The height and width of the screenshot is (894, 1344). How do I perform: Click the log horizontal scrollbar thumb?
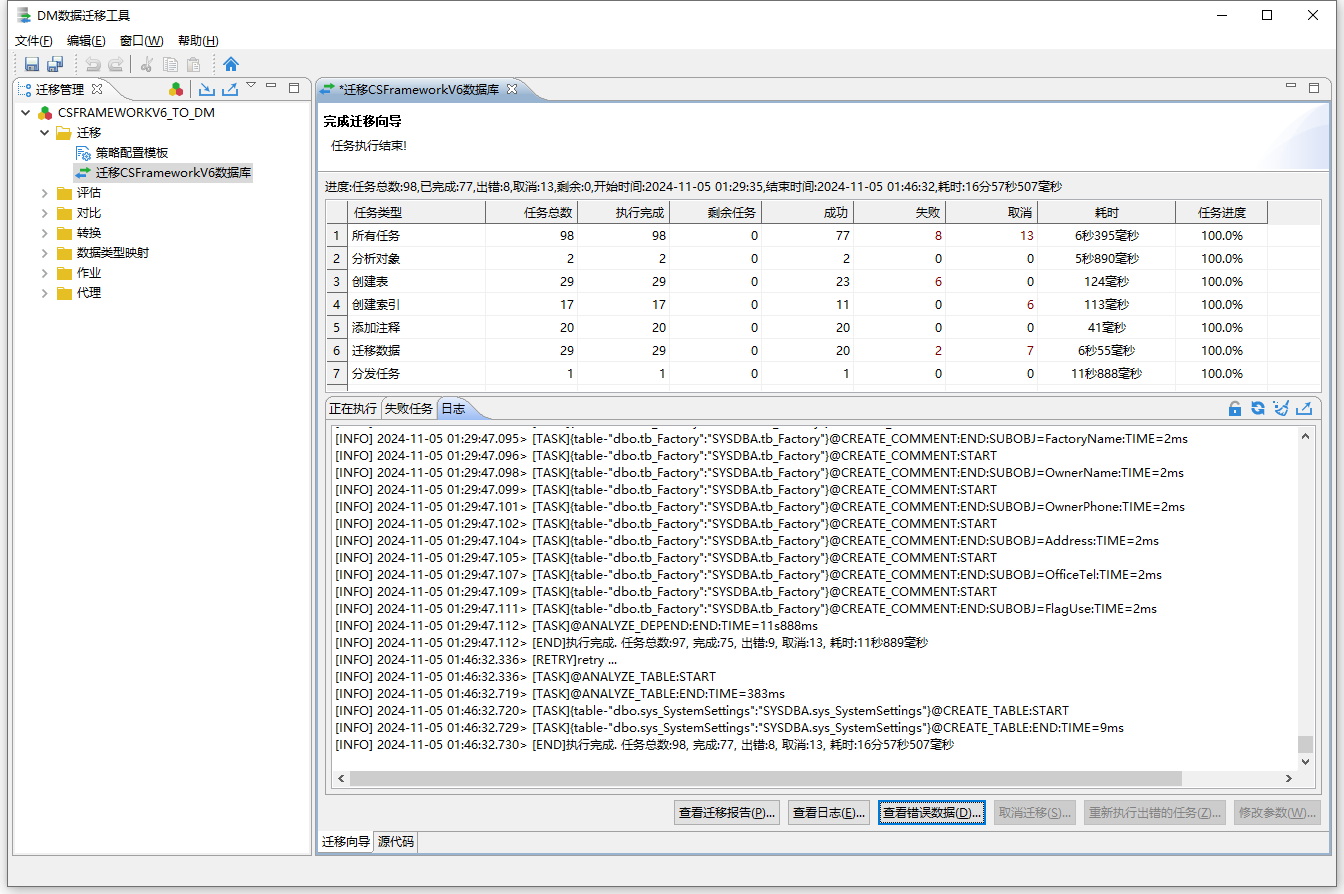(x=765, y=778)
